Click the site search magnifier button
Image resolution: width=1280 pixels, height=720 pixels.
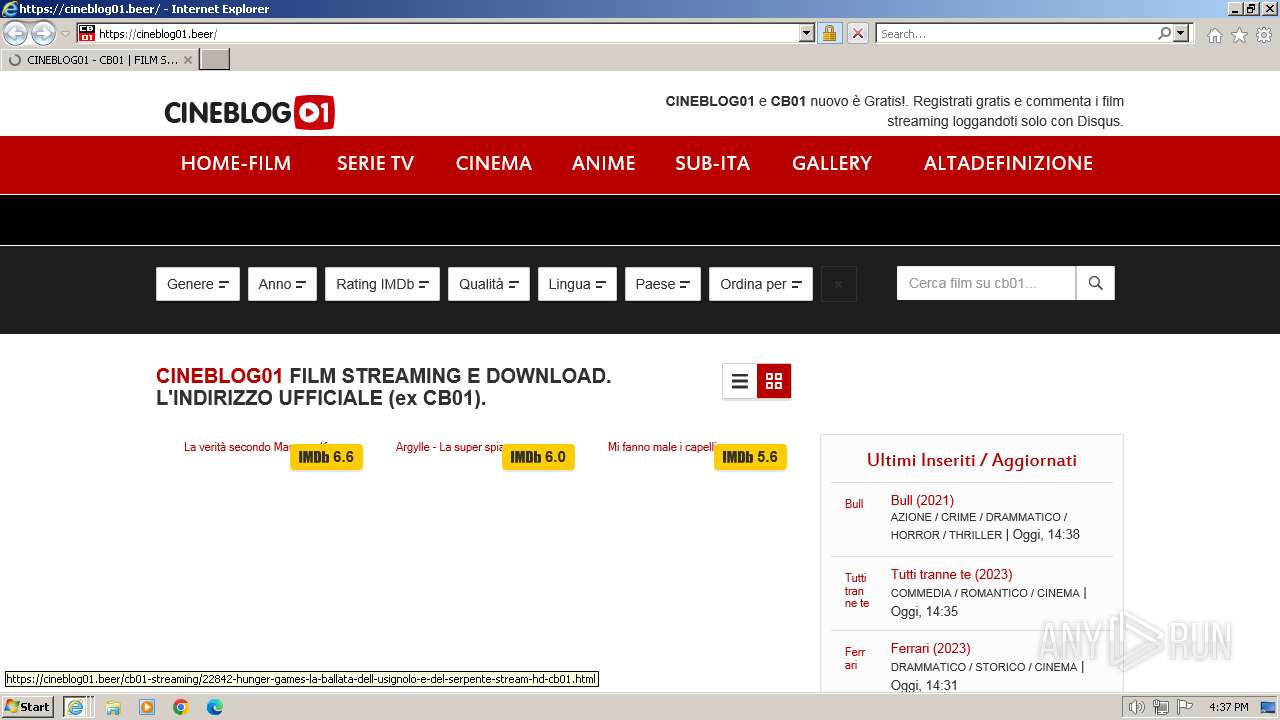tap(1095, 283)
